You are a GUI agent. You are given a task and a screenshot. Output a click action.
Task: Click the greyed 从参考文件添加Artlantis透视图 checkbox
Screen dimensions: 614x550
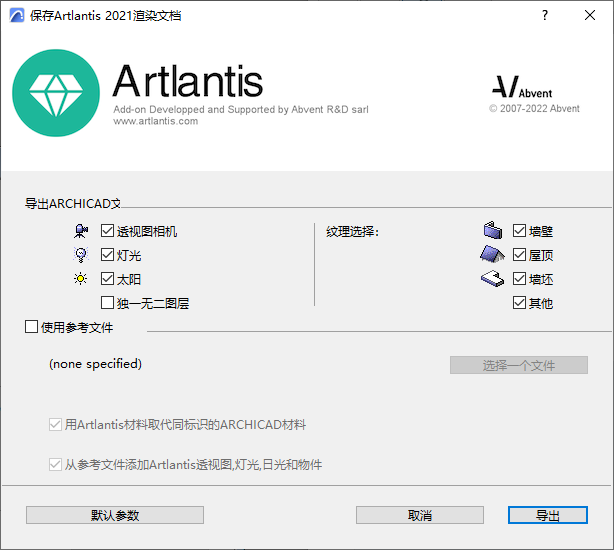coord(55,464)
